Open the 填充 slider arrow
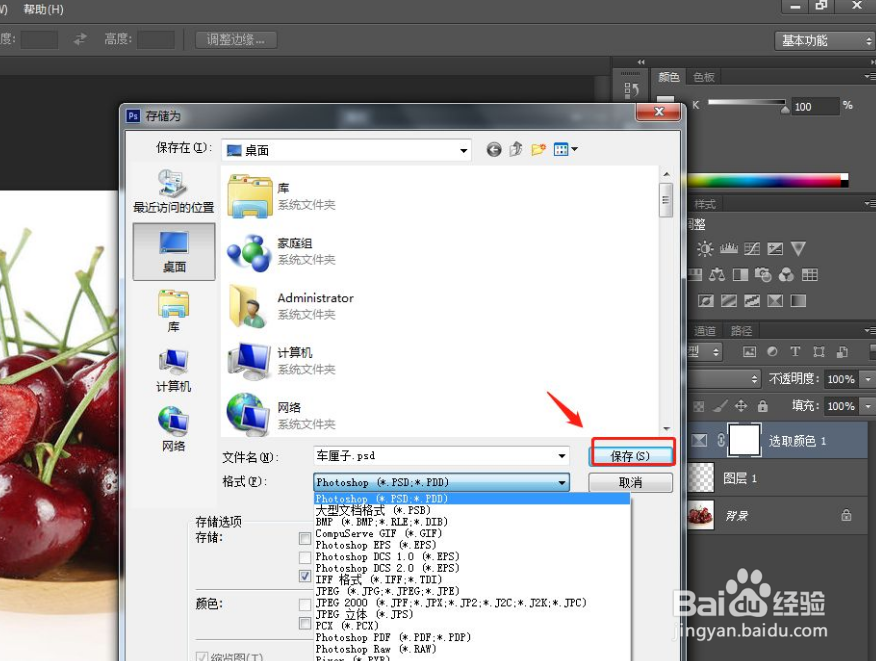 tap(868, 406)
